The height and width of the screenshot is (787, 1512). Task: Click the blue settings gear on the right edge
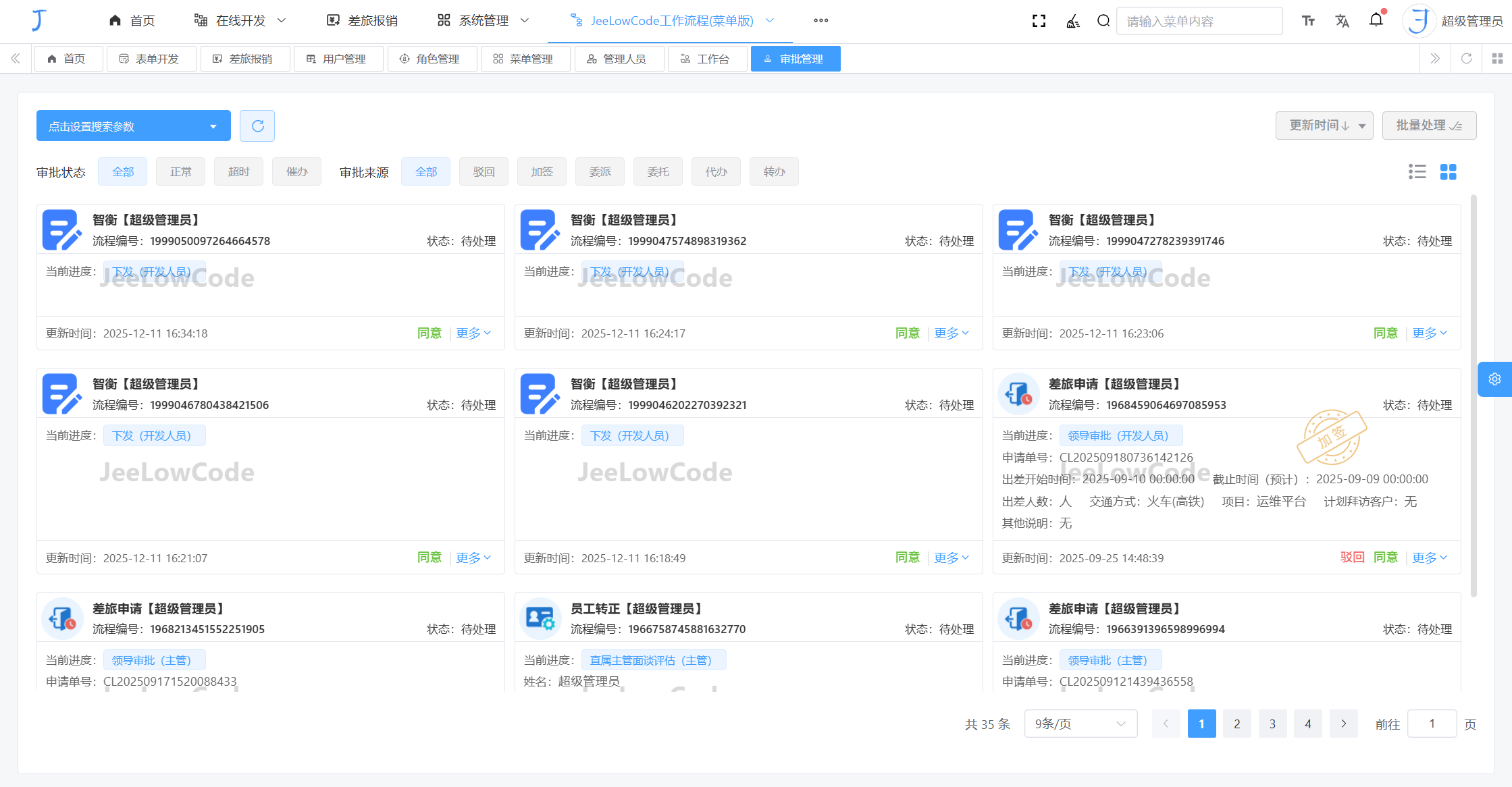[x=1494, y=379]
